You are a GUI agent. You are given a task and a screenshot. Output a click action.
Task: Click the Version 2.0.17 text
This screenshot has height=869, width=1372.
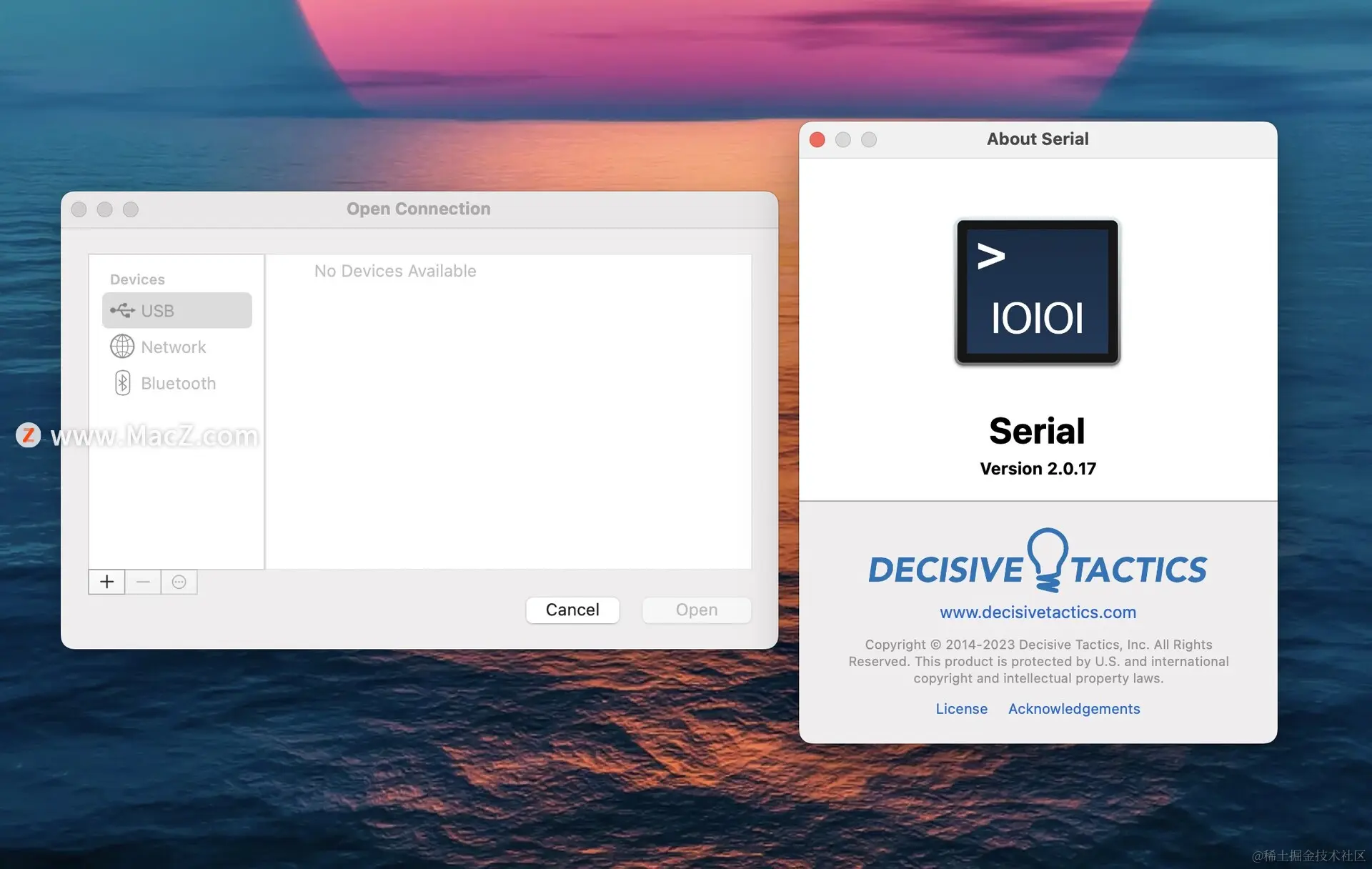pyautogui.click(x=1038, y=469)
